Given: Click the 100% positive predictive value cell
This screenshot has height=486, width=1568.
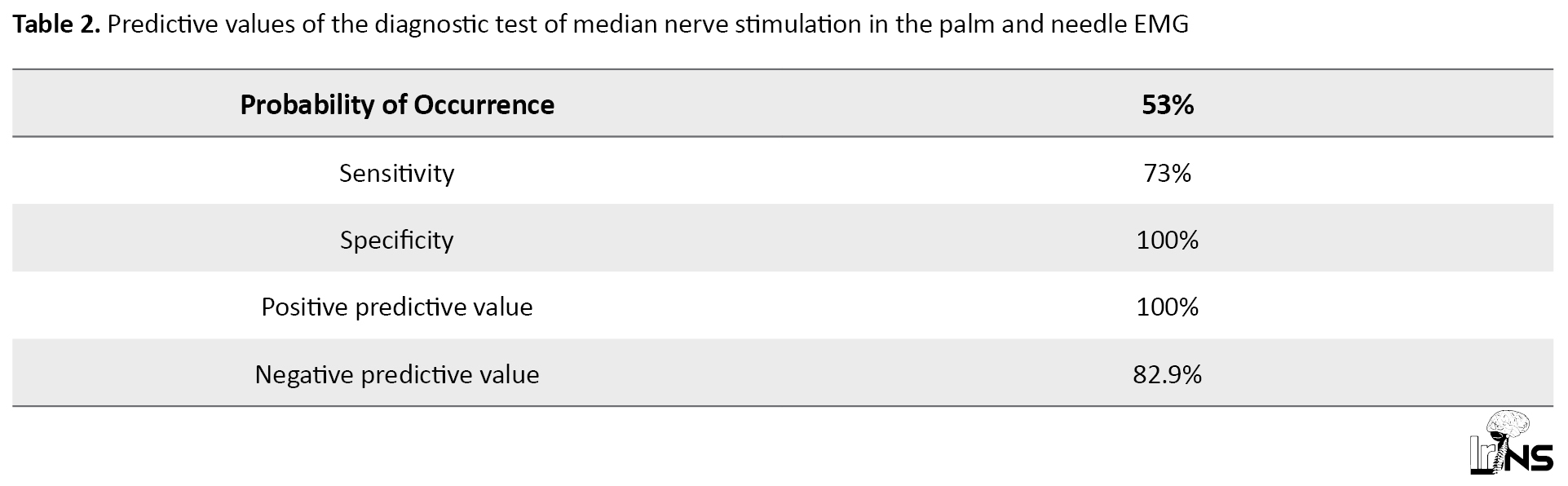Looking at the screenshot, I should (1168, 307).
